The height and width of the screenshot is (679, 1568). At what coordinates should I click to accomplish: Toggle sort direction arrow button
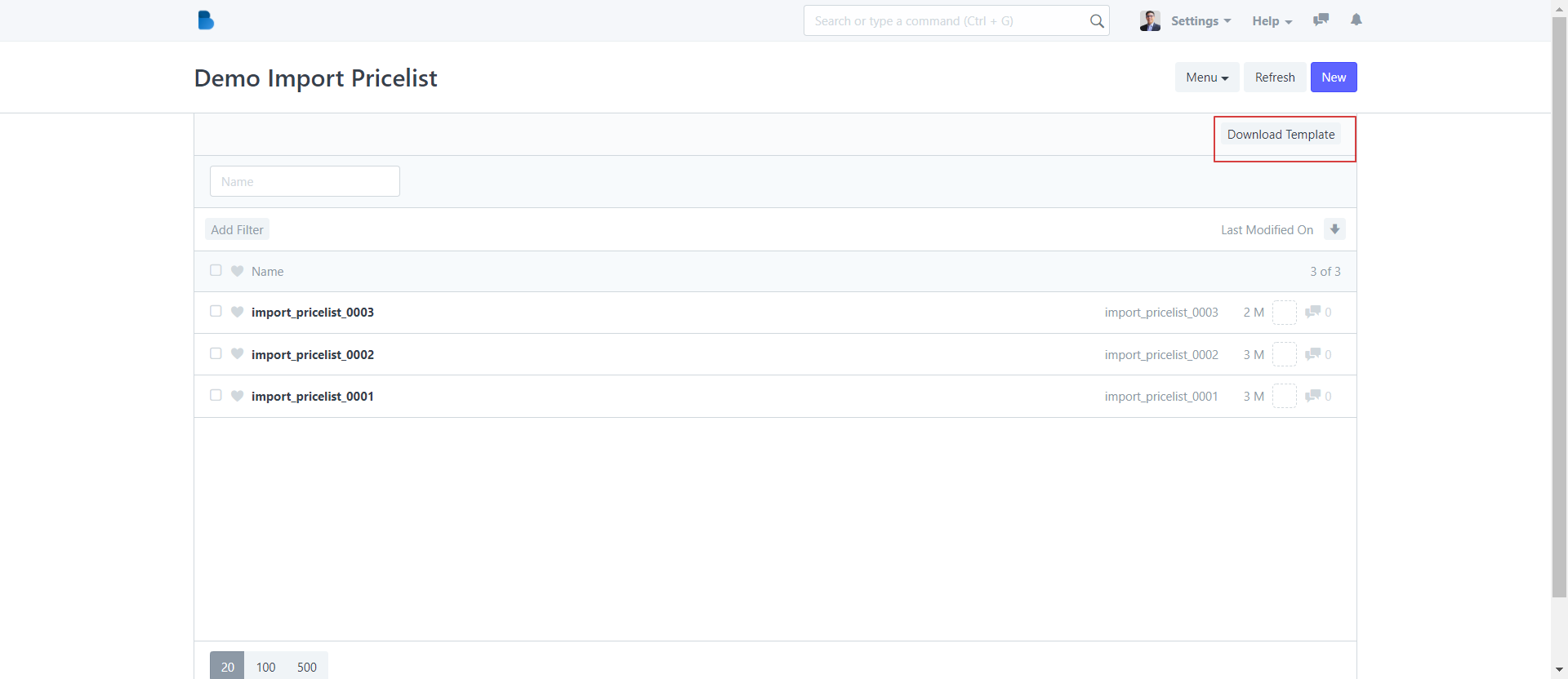tap(1334, 229)
